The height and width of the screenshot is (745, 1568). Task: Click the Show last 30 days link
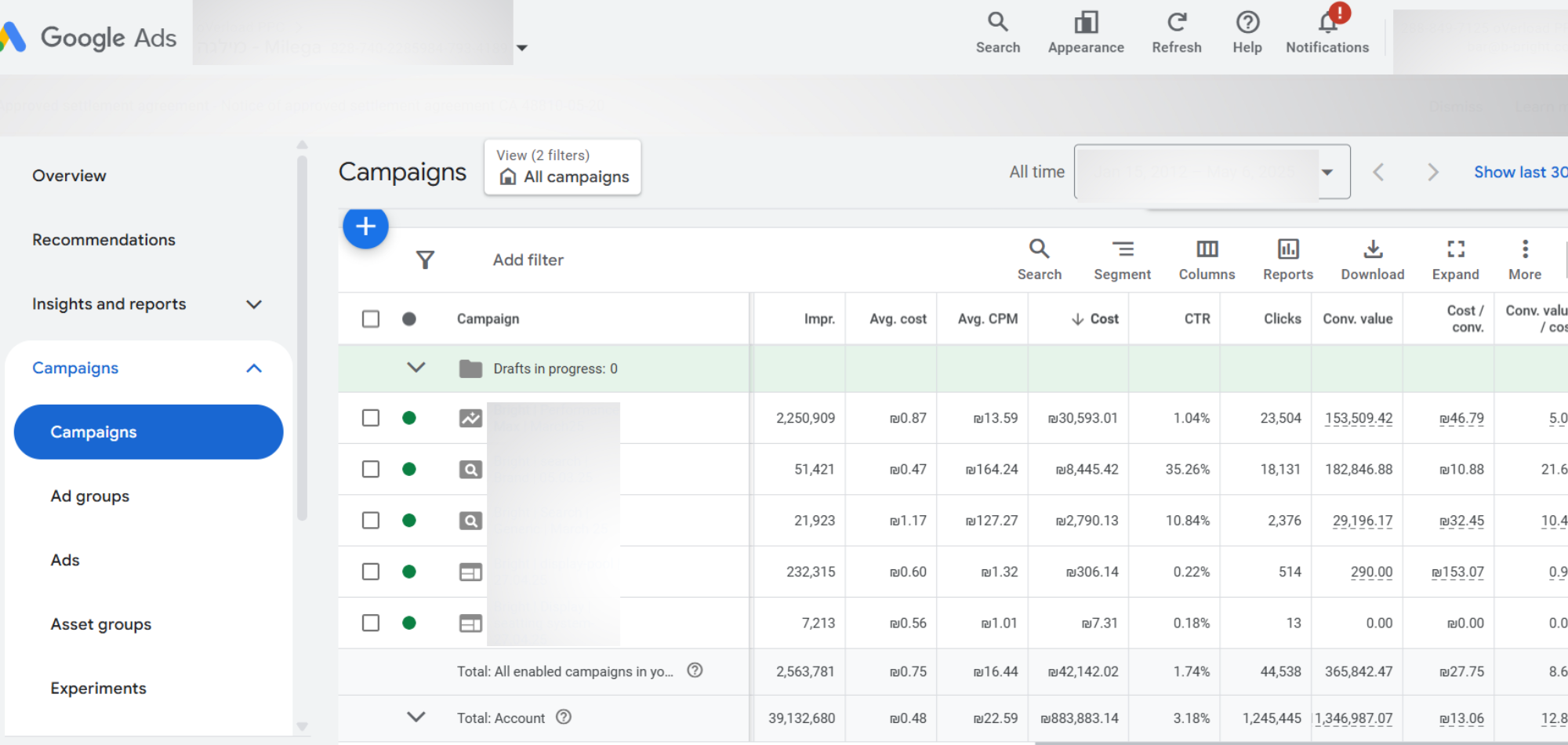tap(1520, 172)
